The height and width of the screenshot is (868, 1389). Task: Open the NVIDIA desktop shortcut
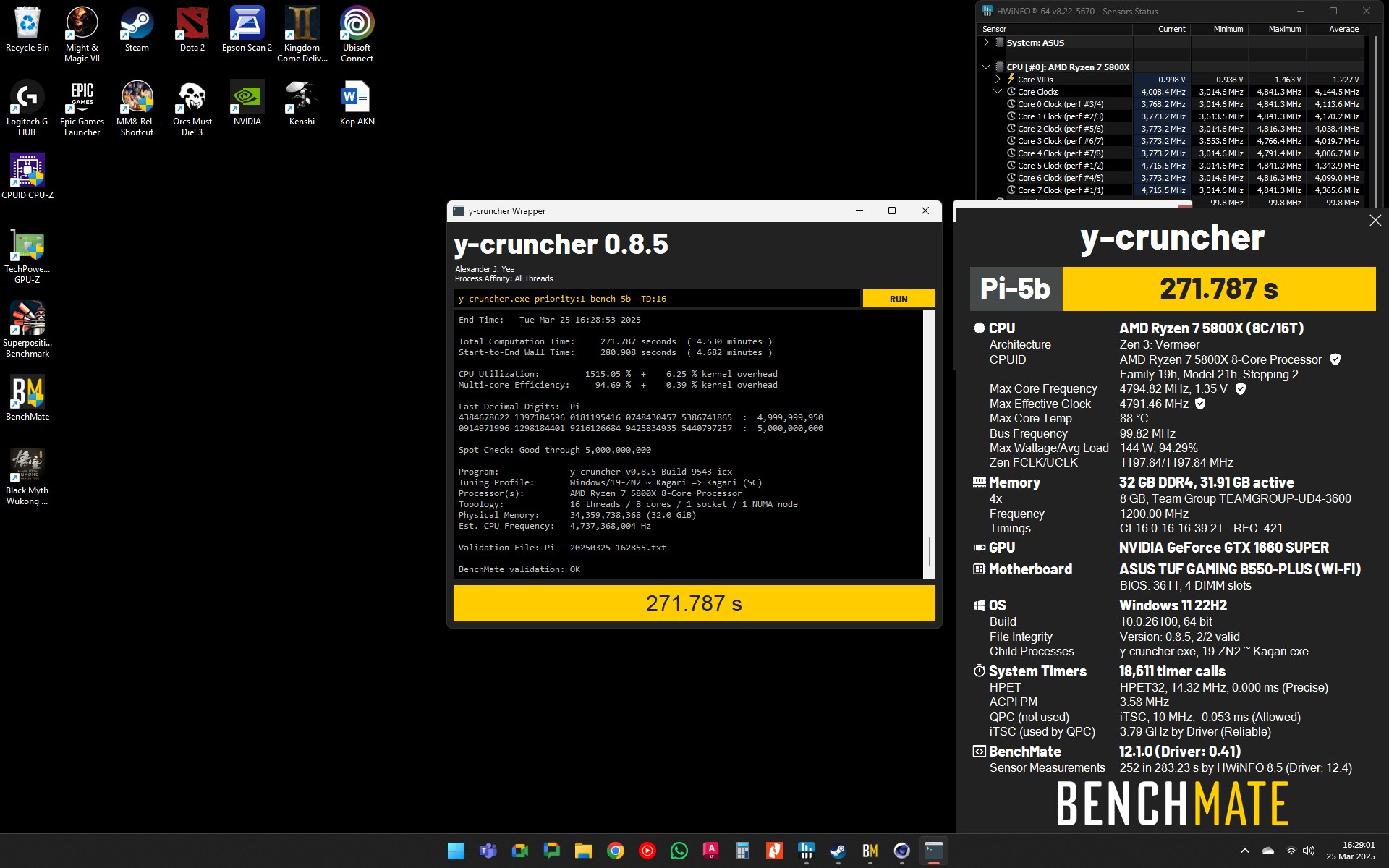click(x=247, y=103)
